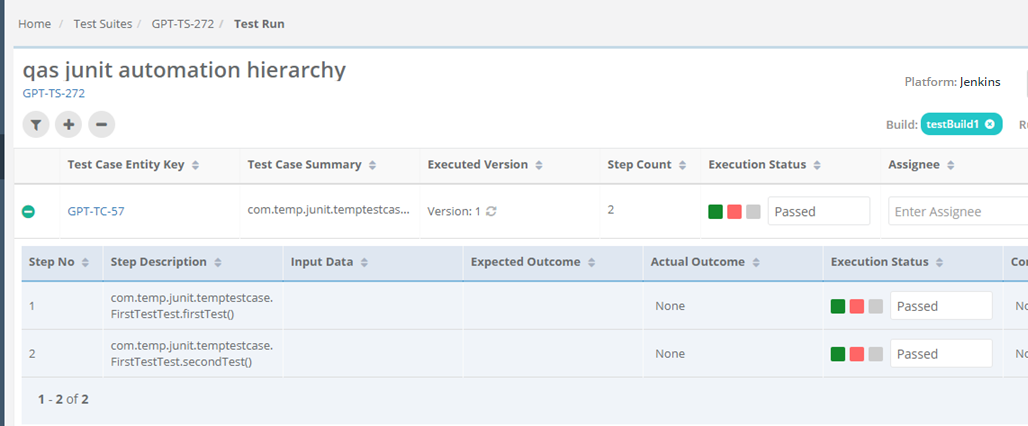Sort by Actual Outcome column
The height and width of the screenshot is (426, 1028).
[x=755, y=262]
